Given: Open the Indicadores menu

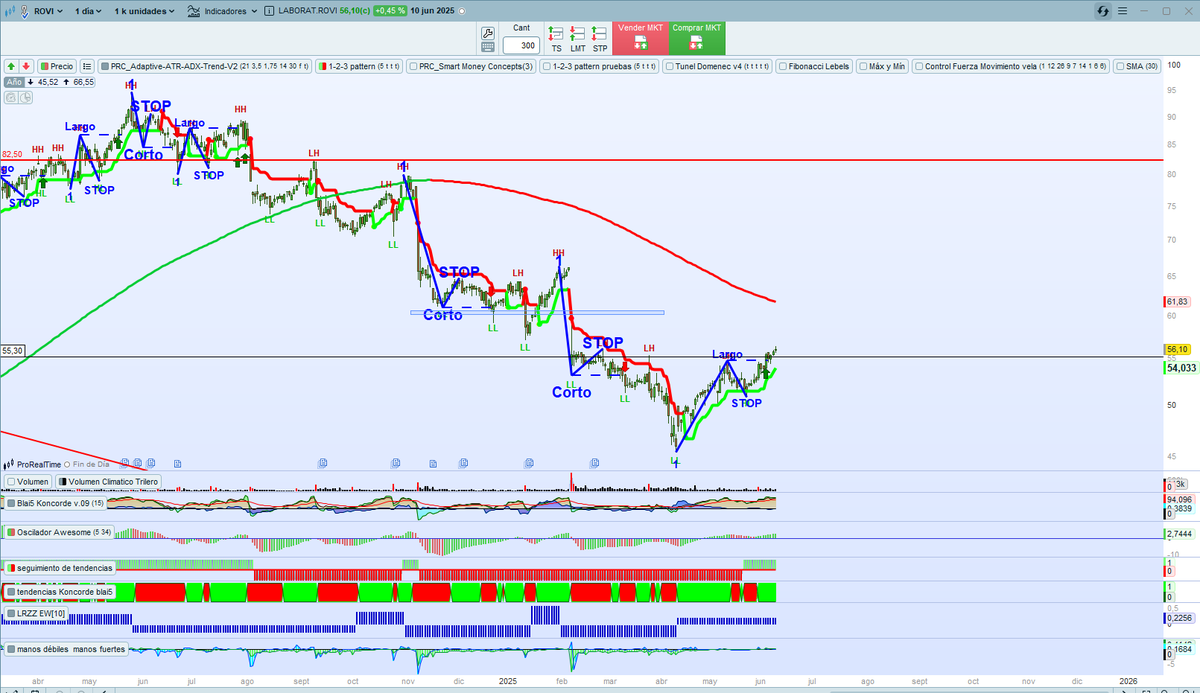Looking at the screenshot, I should click(x=221, y=11).
